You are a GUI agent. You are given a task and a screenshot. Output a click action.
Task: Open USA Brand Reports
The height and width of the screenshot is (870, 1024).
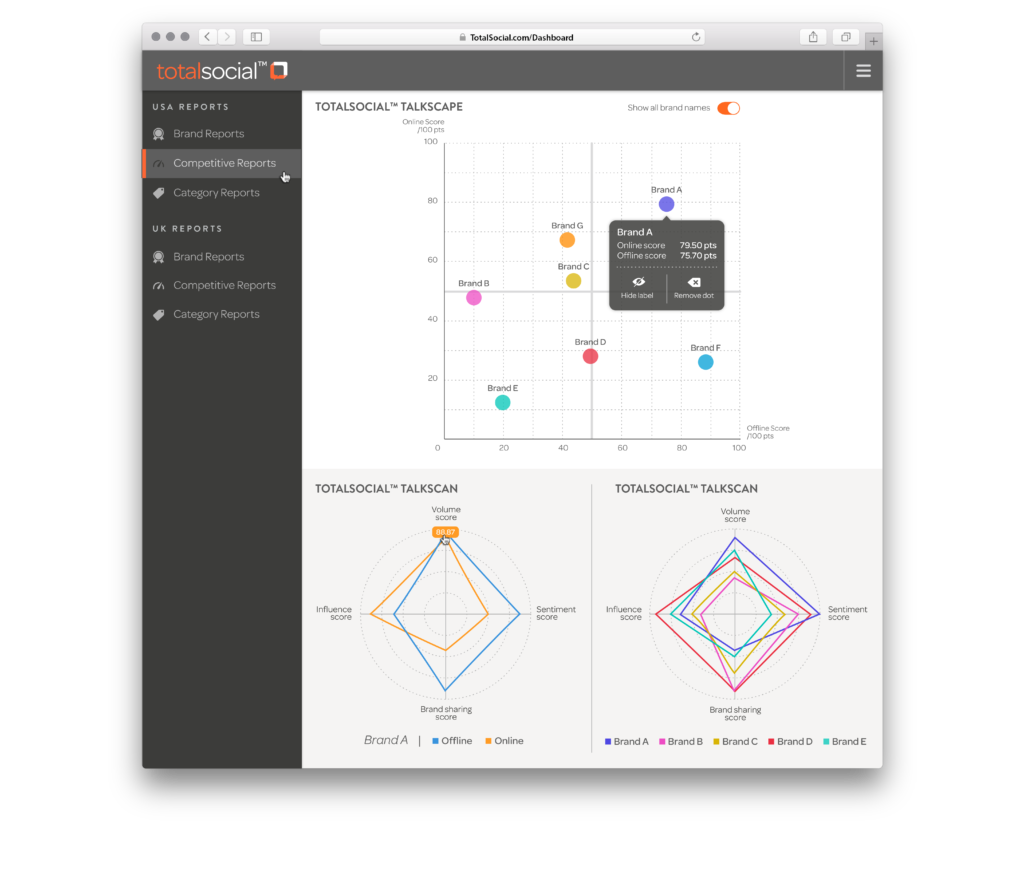pyautogui.click(x=221, y=134)
